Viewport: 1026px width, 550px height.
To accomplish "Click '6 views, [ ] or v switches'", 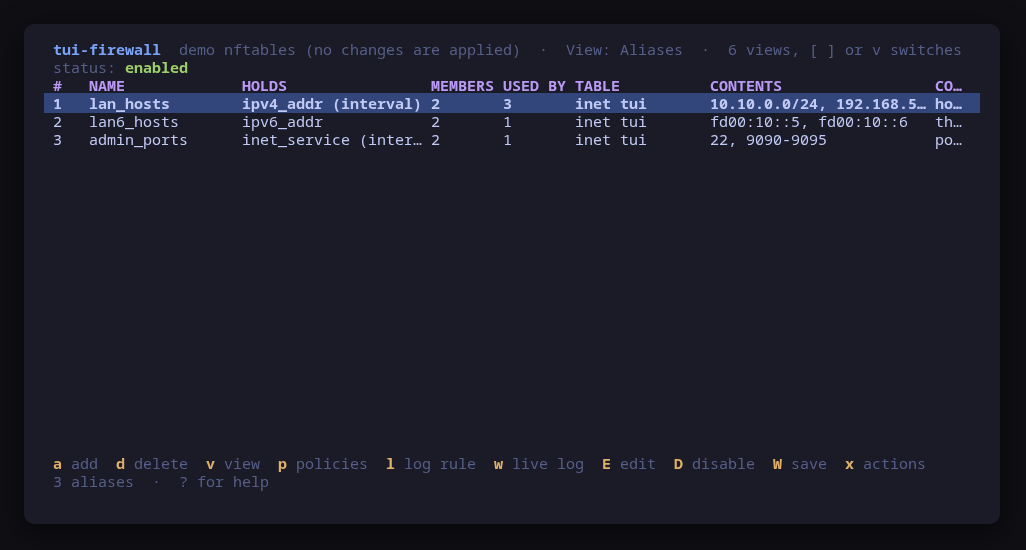I will click(x=845, y=50).
